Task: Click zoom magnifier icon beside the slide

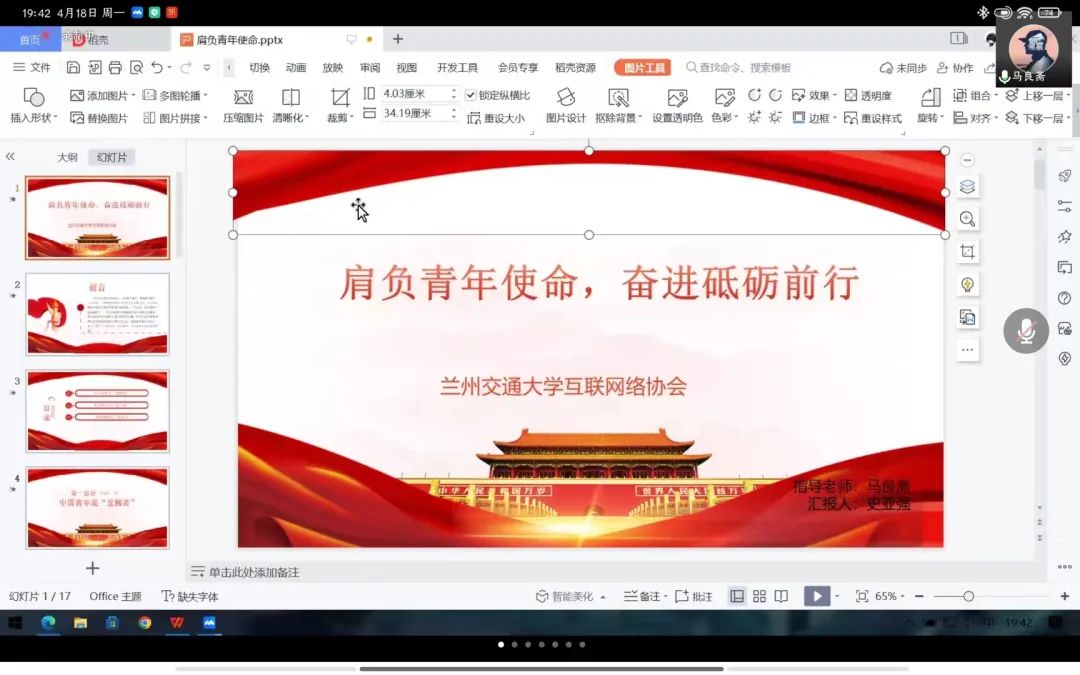Action: click(968, 219)
